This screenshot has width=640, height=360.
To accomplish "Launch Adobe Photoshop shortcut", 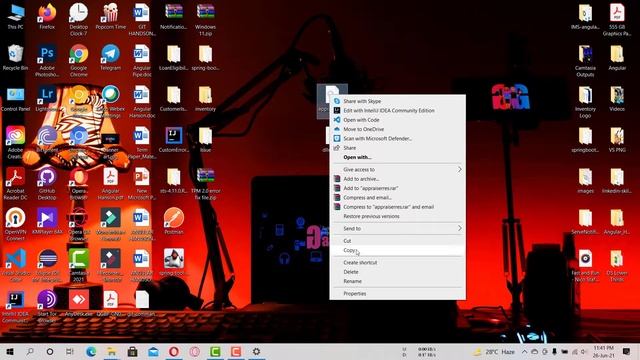I will pos(47,61).
